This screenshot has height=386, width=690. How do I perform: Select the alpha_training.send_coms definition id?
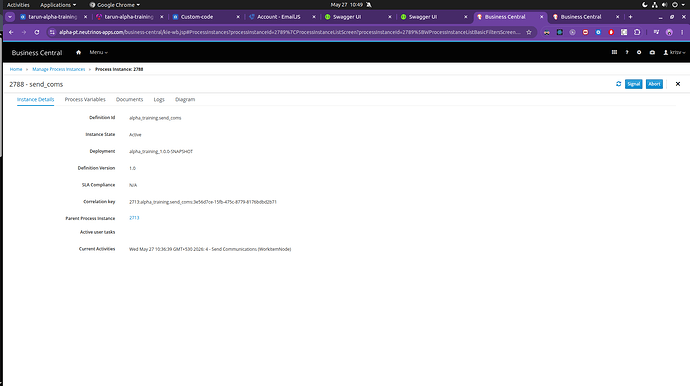(x=155, y=118)
